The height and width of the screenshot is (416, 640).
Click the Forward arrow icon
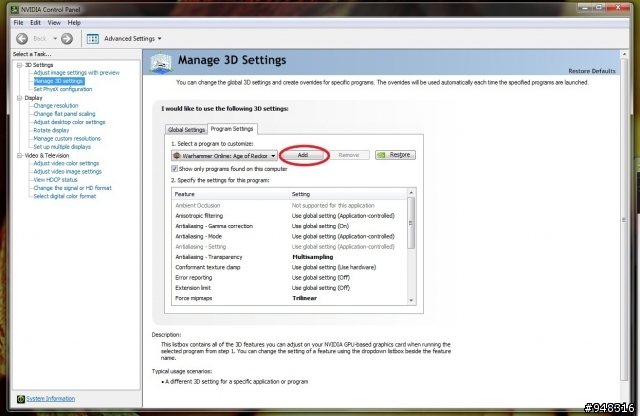click(67, 39)
